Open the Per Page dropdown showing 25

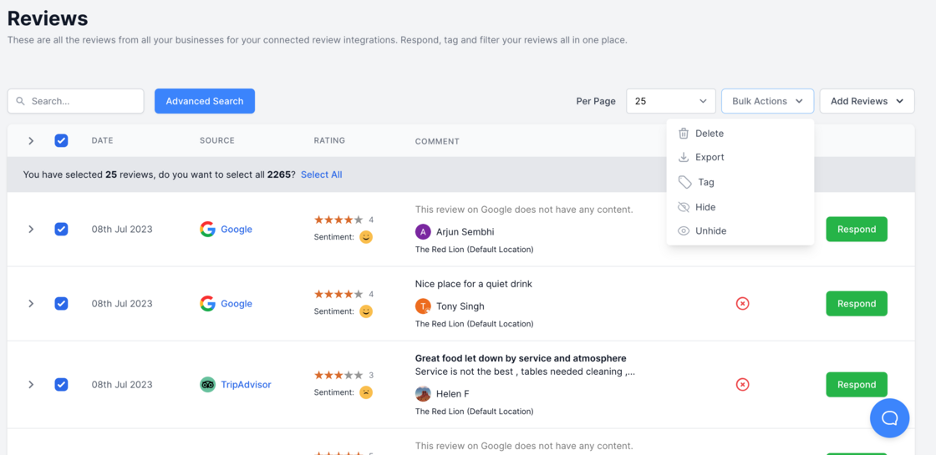[670, 101]
